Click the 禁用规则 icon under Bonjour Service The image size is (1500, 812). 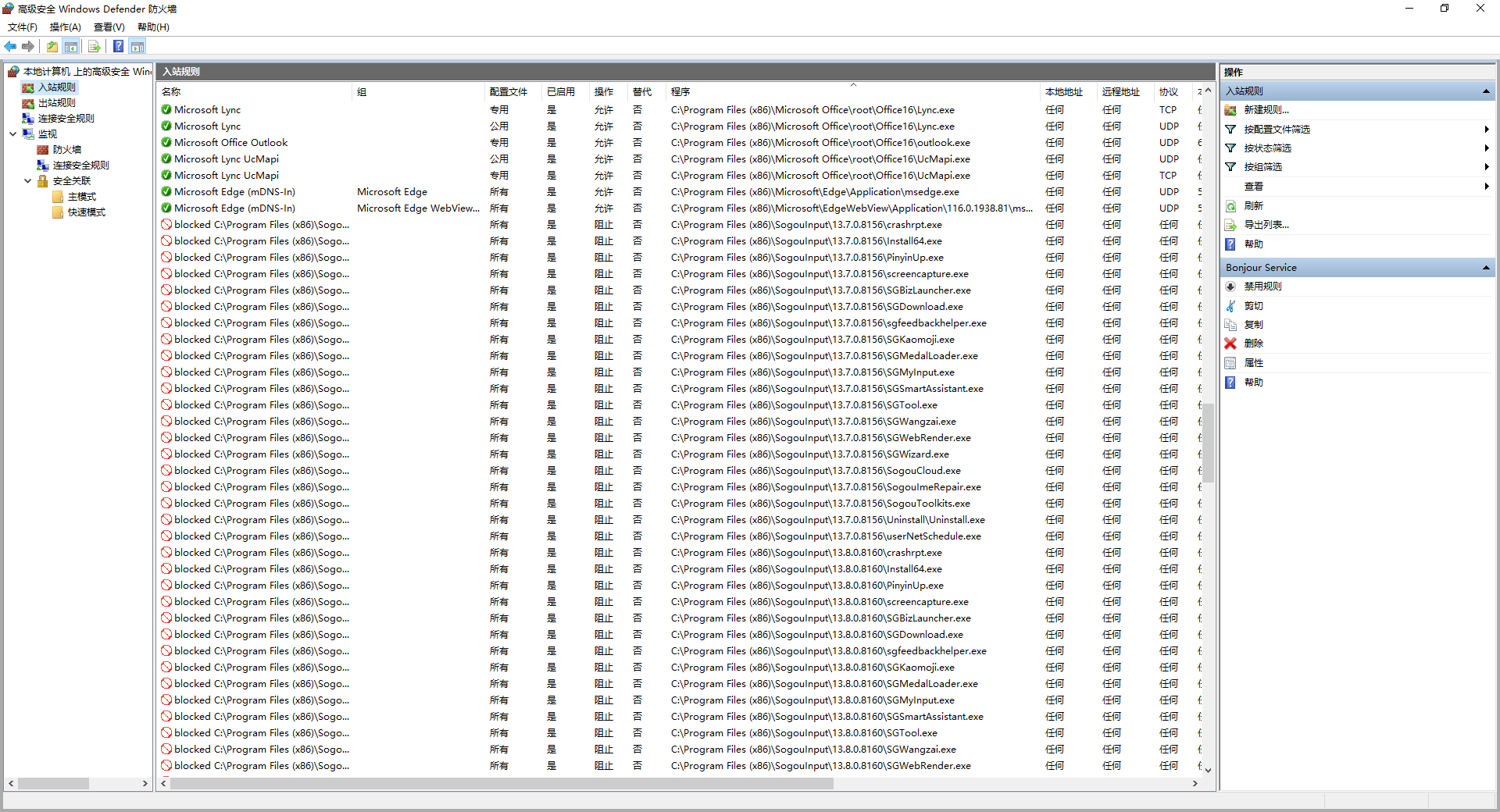click(x=1230, y=287)
